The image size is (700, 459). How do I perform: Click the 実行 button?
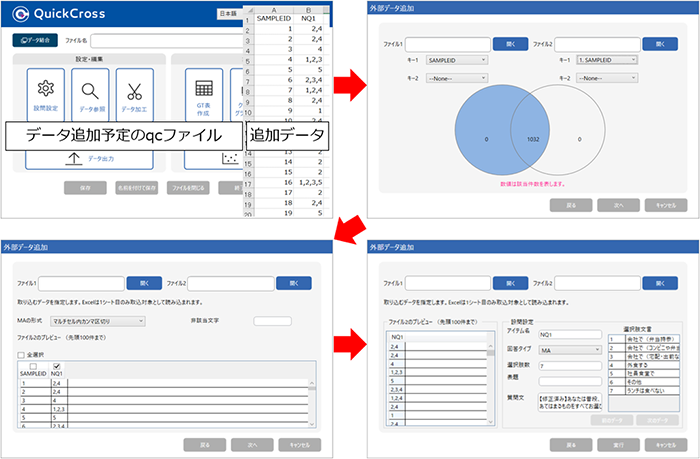click(618, 445)
